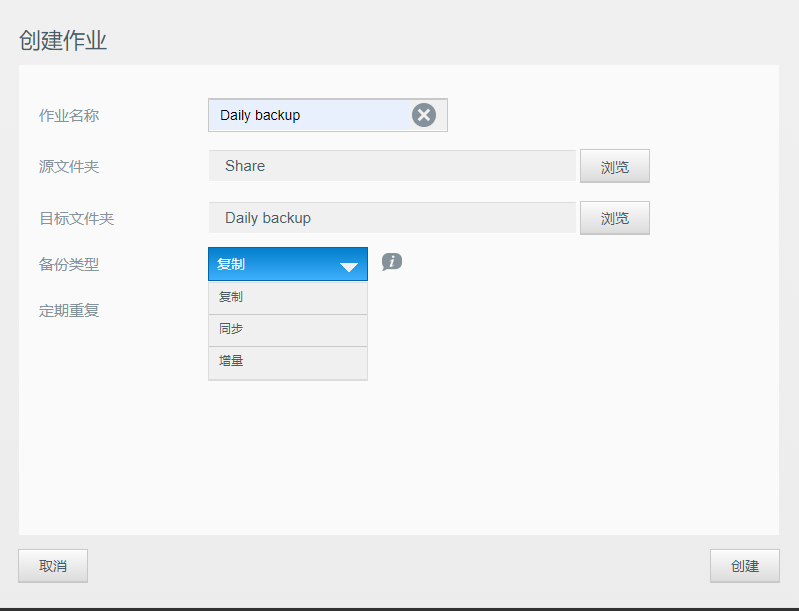799x611 pixels.
Task: Click the 定期重复 label
Action: tap(69, 310)
